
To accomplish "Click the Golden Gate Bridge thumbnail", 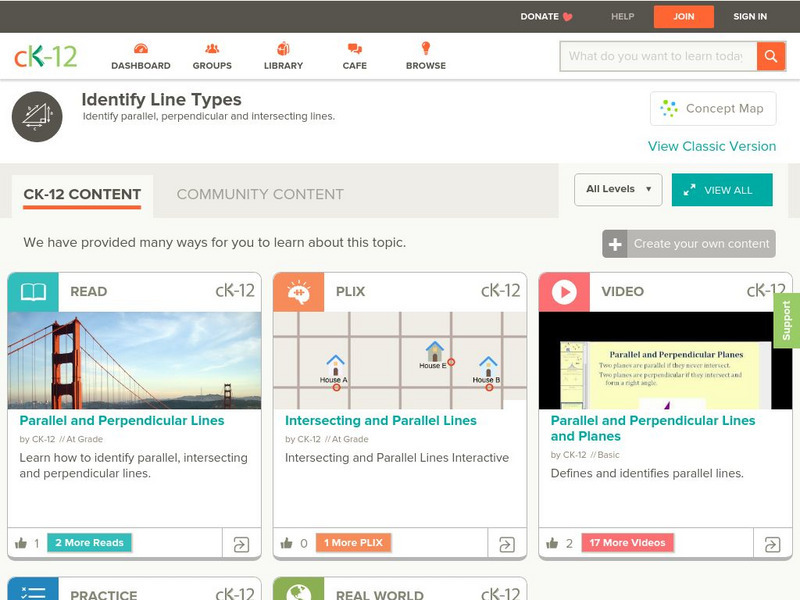I will coord(134,360).
